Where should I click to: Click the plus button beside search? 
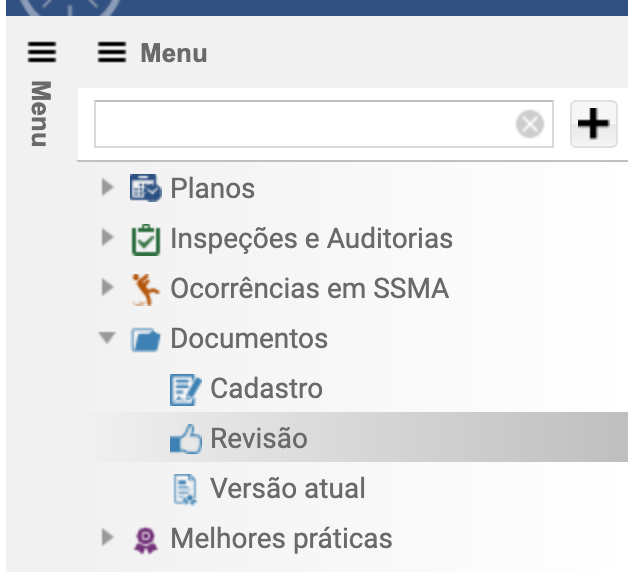[x=593, y=124]
